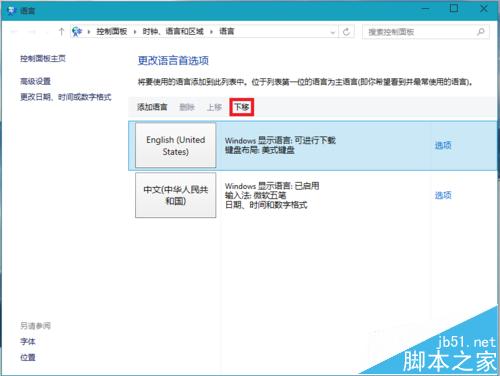Click 下移 to move language down
This screenshot has height=376, width=500.
pos(242,107)
